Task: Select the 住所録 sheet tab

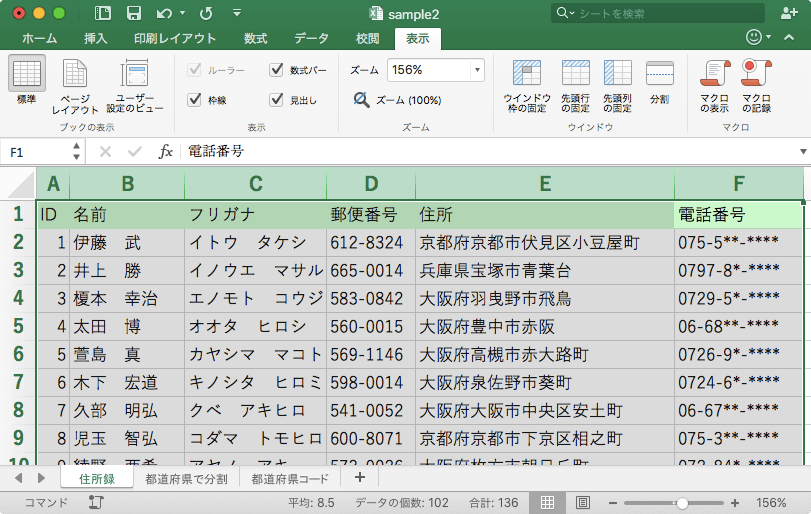Action: pyautogui.click(x=97, y=479)
